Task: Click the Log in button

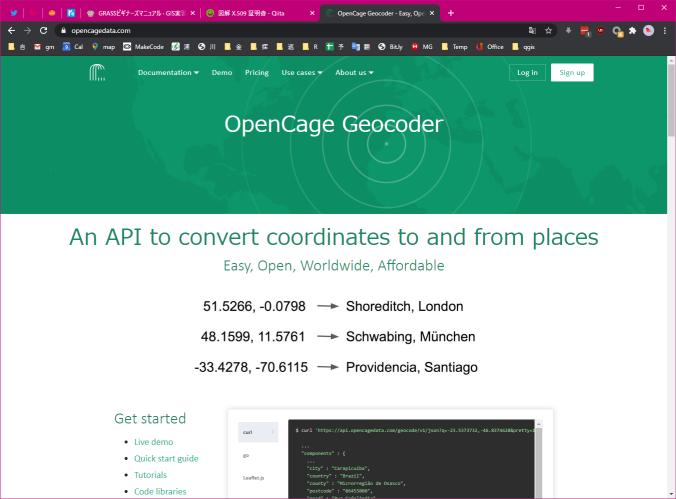Action: coord(526,72)
